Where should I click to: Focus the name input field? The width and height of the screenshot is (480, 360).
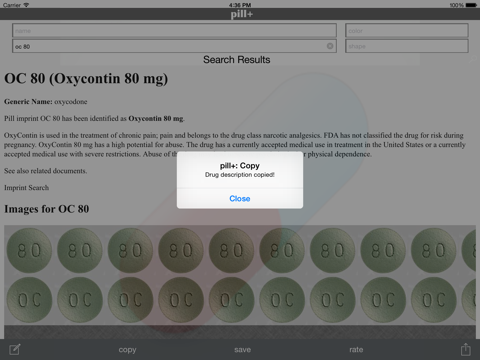(x=174, y=30)
